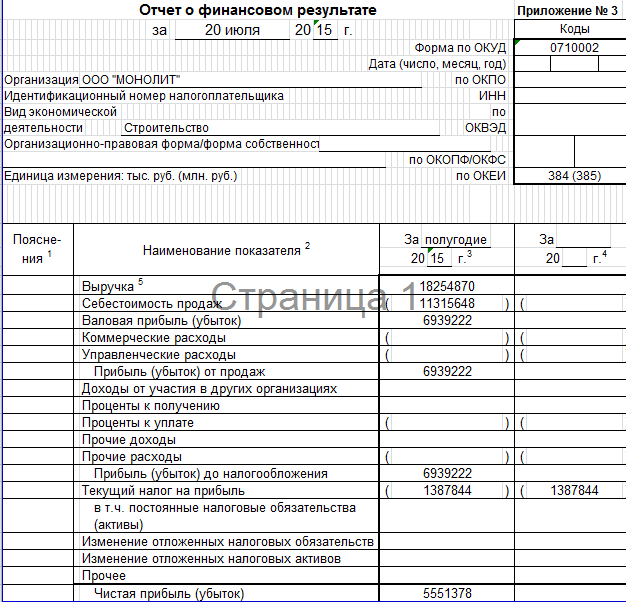Select the 'Коммерческие расходы' row label
The width and height of the screenshot is (626, 602).
pos(154,338)
